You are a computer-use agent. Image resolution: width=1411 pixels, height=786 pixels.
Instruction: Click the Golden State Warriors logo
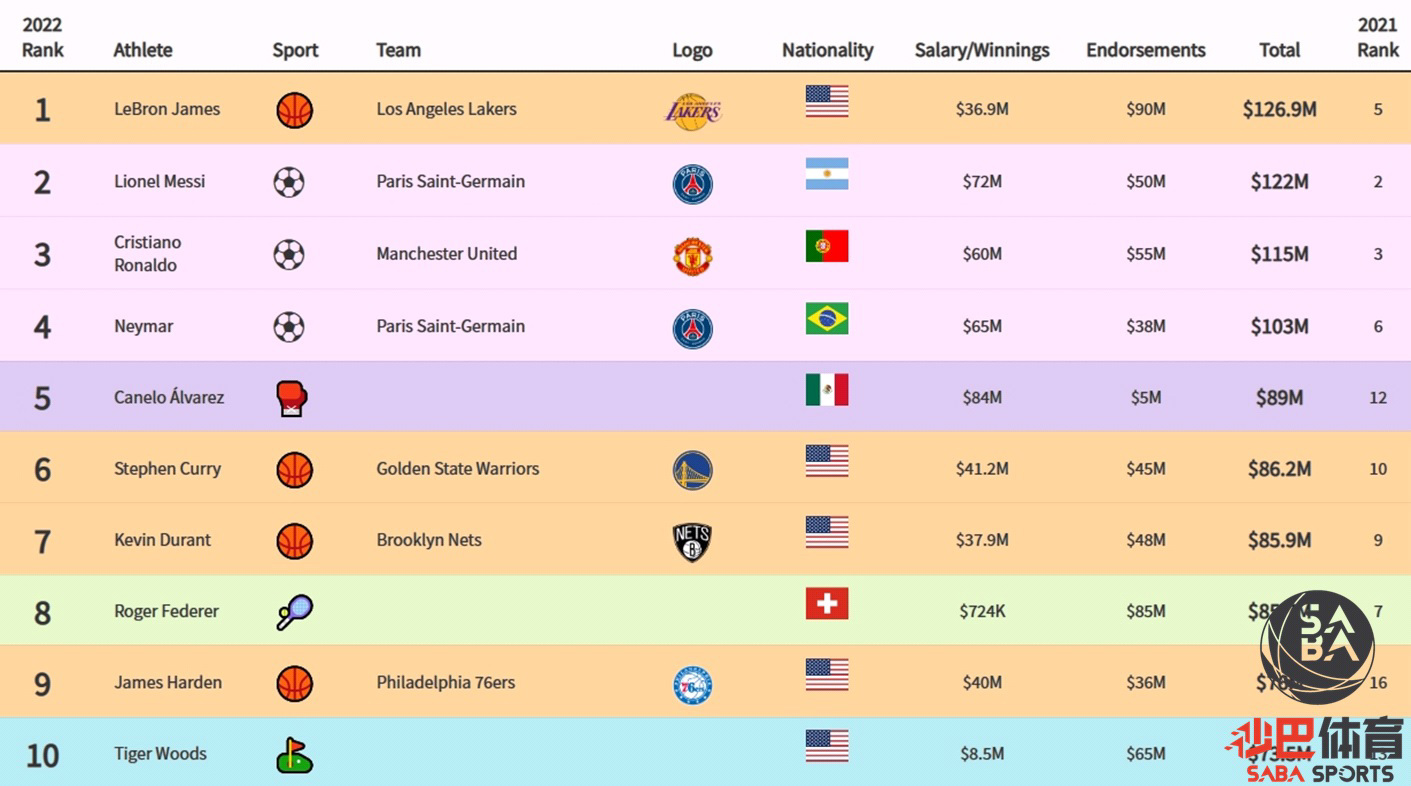click(x=692, y=470)
